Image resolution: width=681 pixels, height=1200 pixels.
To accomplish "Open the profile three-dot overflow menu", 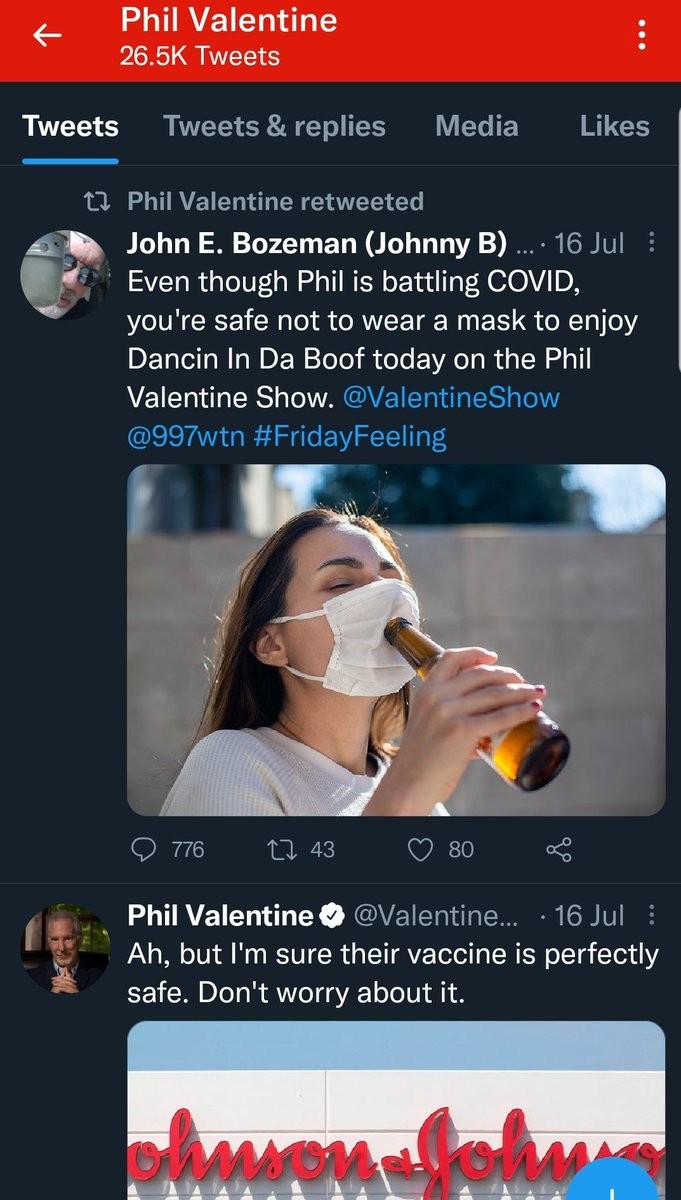I will pos(642,36).
